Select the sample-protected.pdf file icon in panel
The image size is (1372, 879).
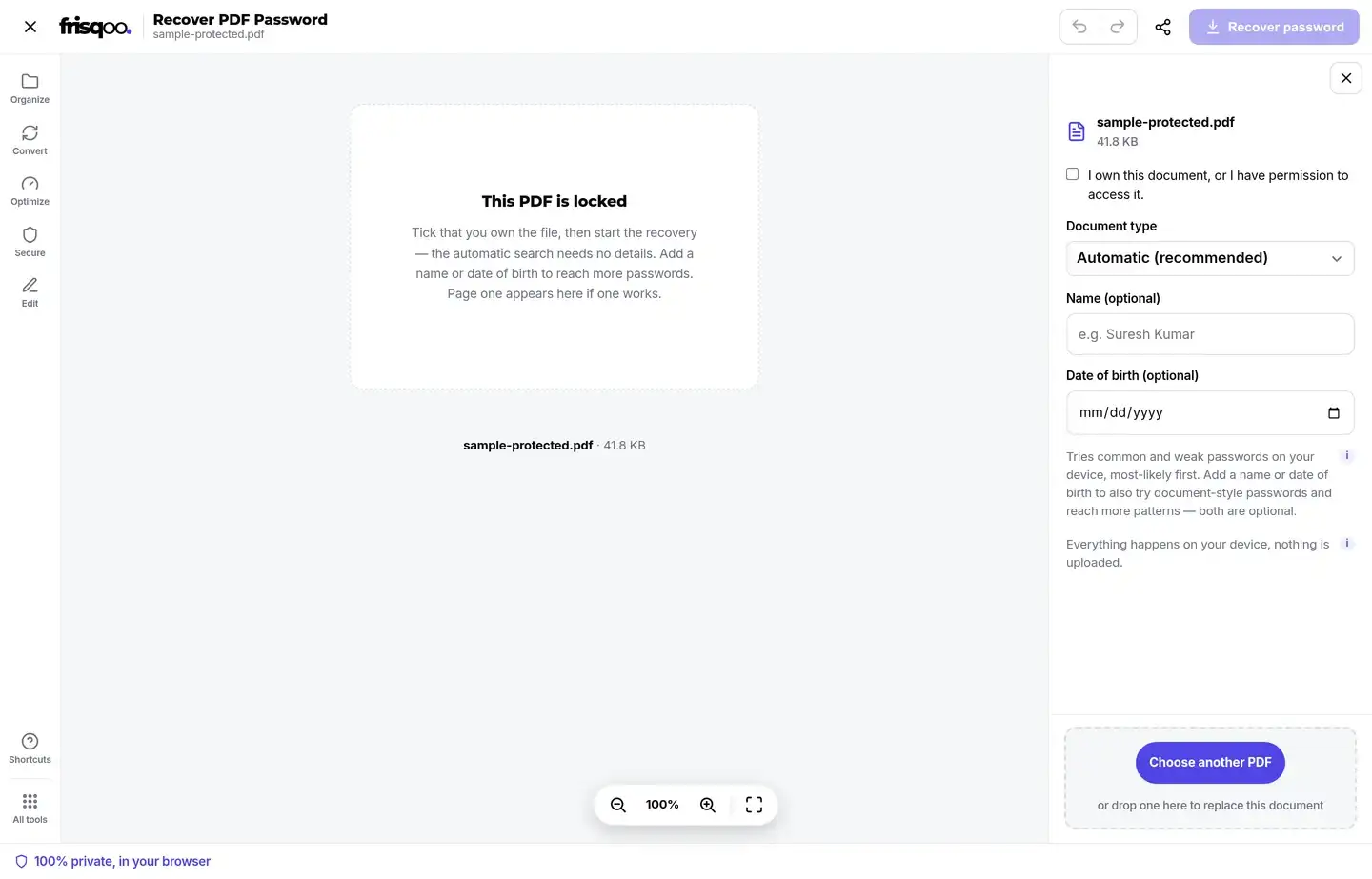1077,131
